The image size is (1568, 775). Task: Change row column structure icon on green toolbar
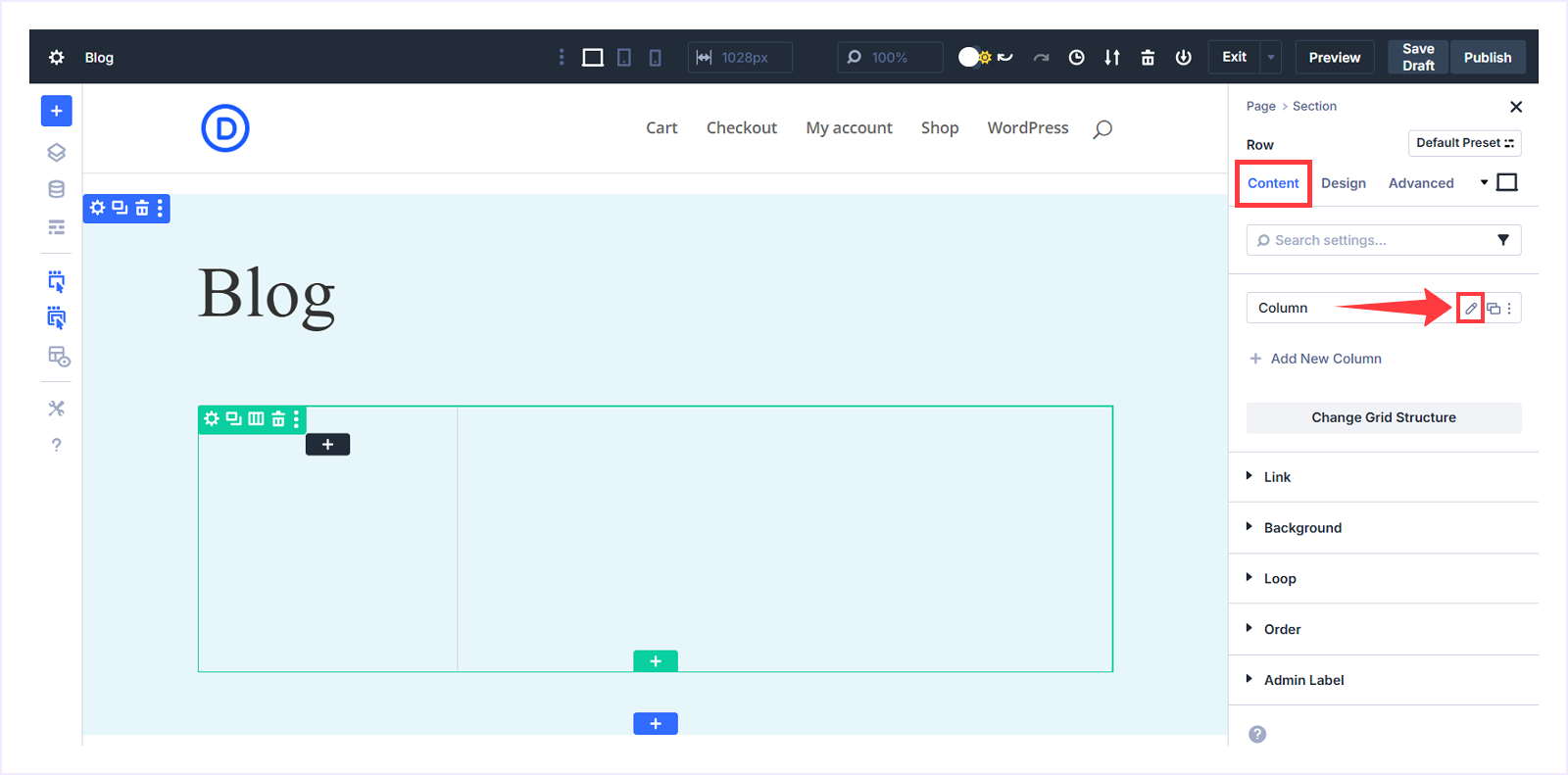point(256,418)
